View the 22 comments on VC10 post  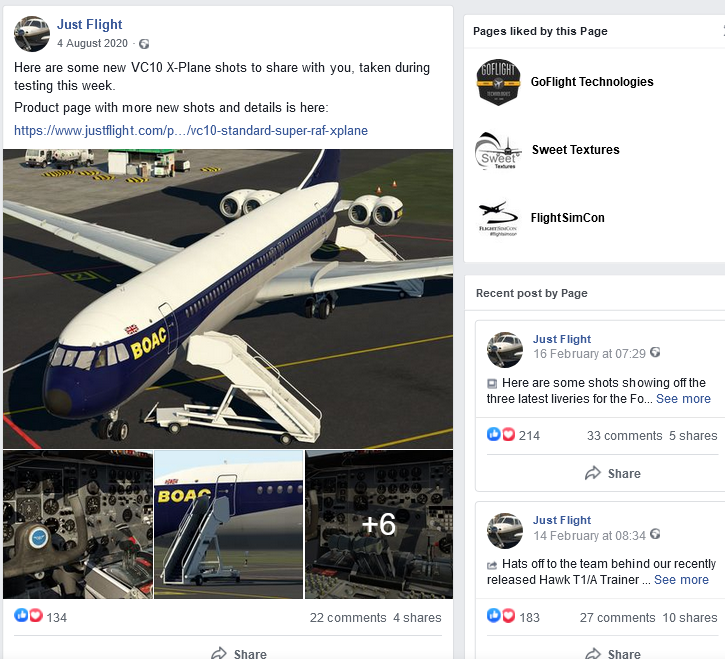pos(348,617)
